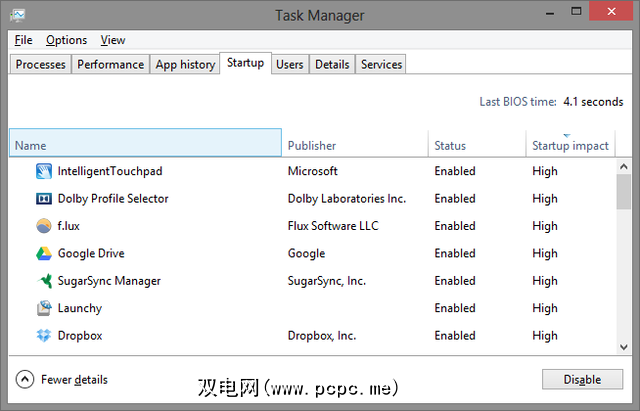Click the Google Drive icon
640x411 pixels.
coord(44,254)
